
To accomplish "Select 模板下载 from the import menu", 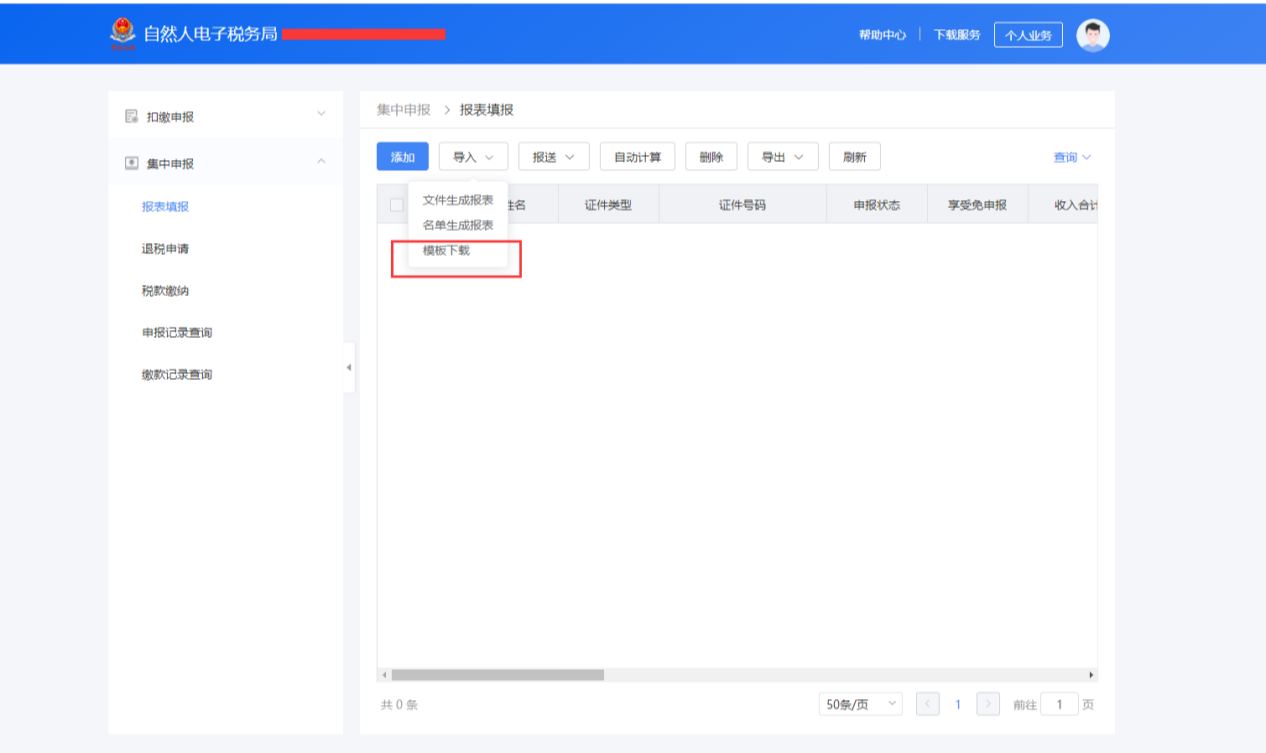I will click(446, 251).
